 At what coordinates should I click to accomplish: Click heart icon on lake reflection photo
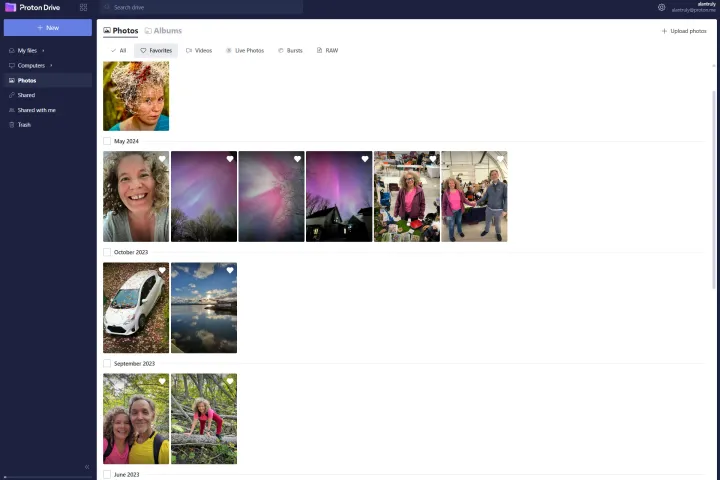[x=229, y=270]
